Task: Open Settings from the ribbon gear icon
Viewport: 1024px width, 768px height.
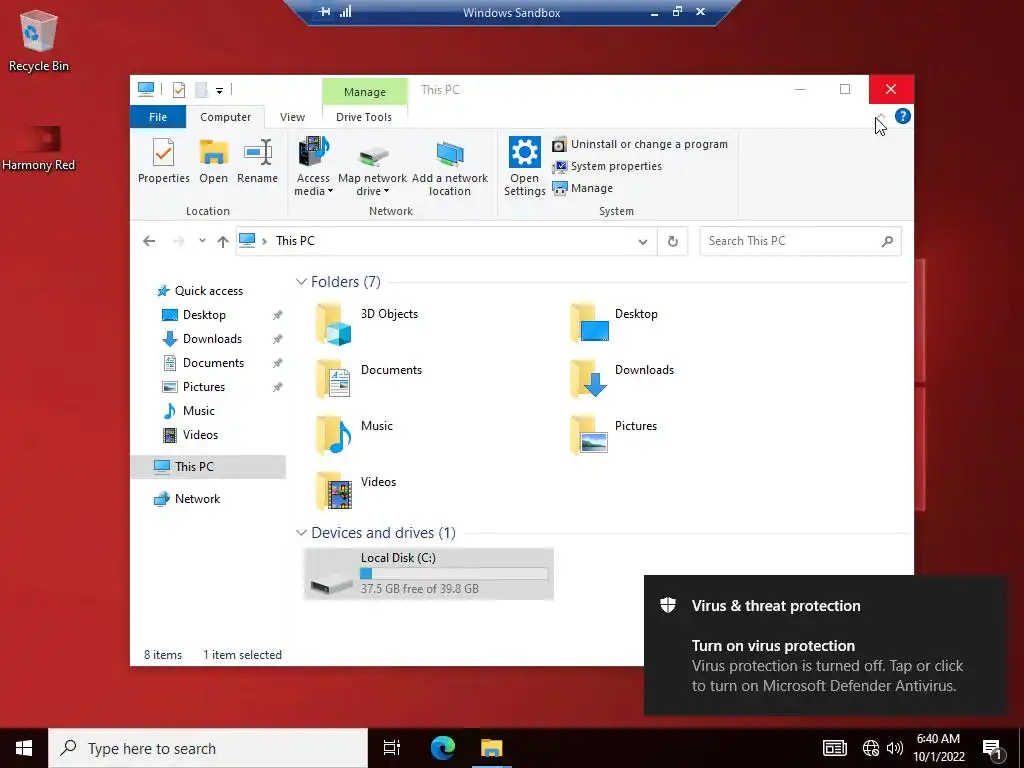Action: tap(524, 152)
